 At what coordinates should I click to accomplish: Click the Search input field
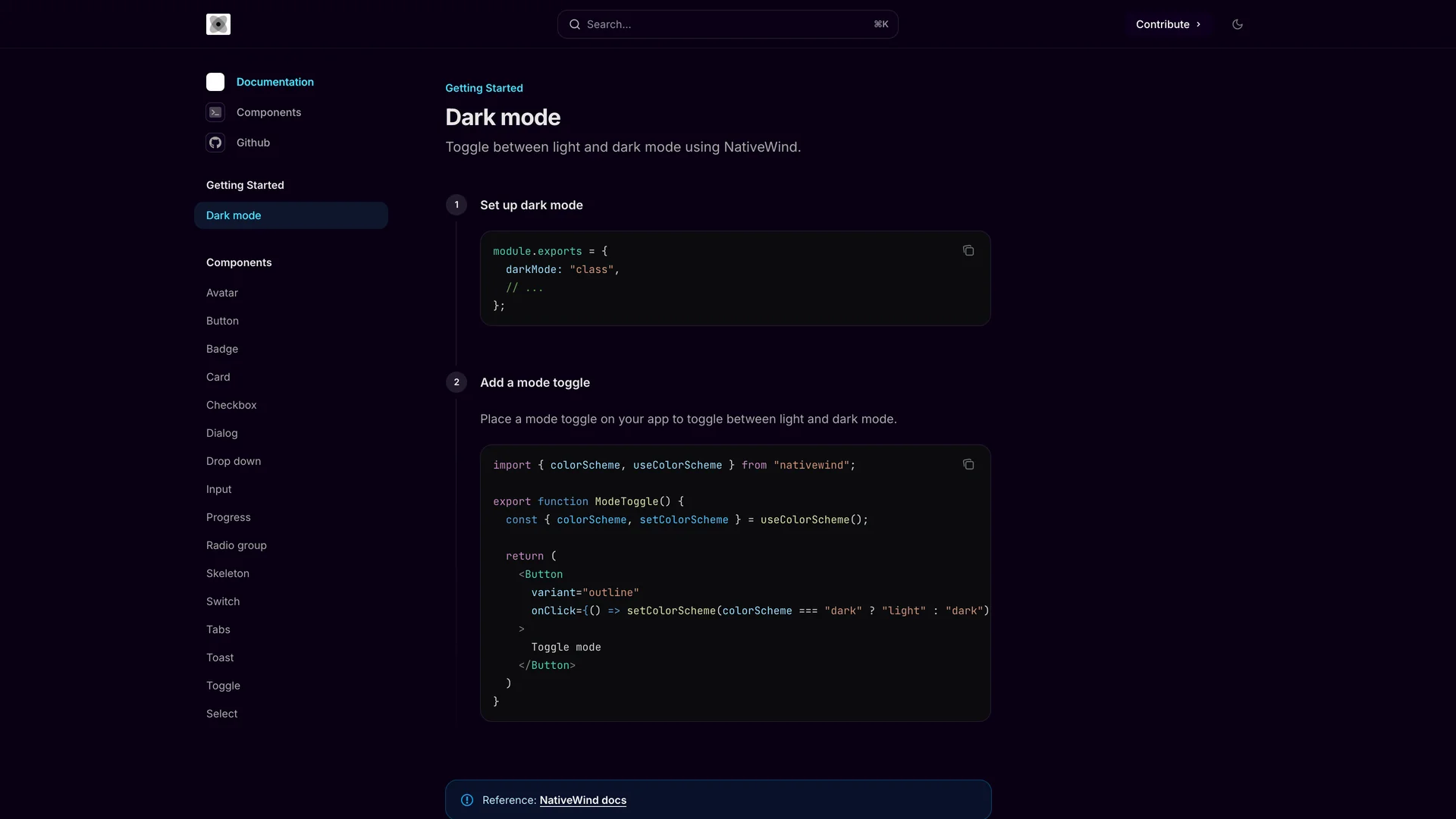(713, 24)
